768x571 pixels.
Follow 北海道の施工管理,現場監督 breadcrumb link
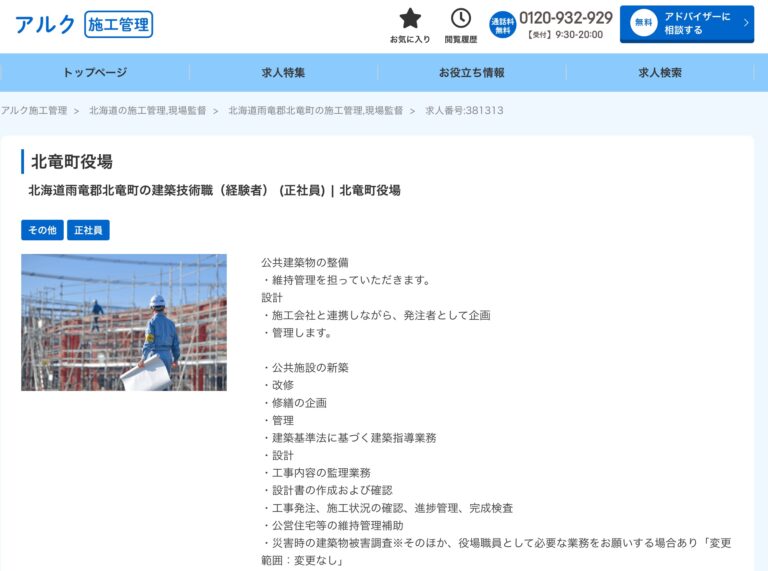(145, 111)
